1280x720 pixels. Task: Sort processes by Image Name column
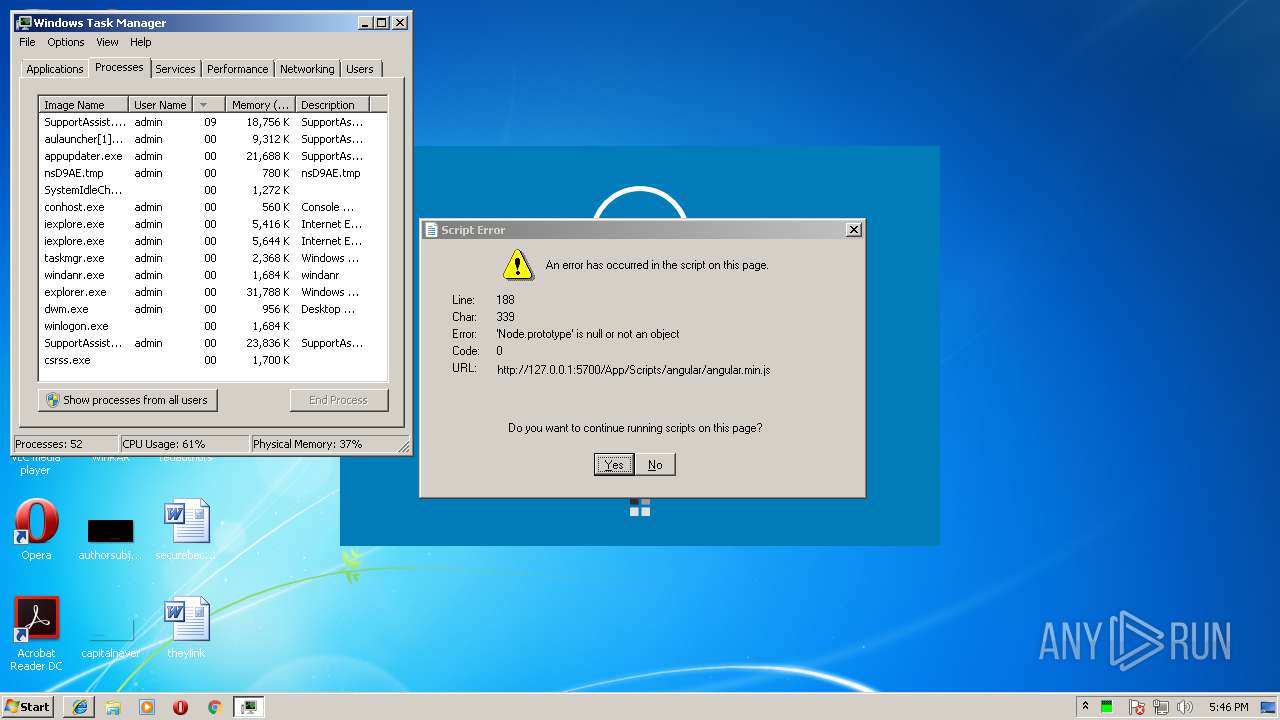pos(84,105)
